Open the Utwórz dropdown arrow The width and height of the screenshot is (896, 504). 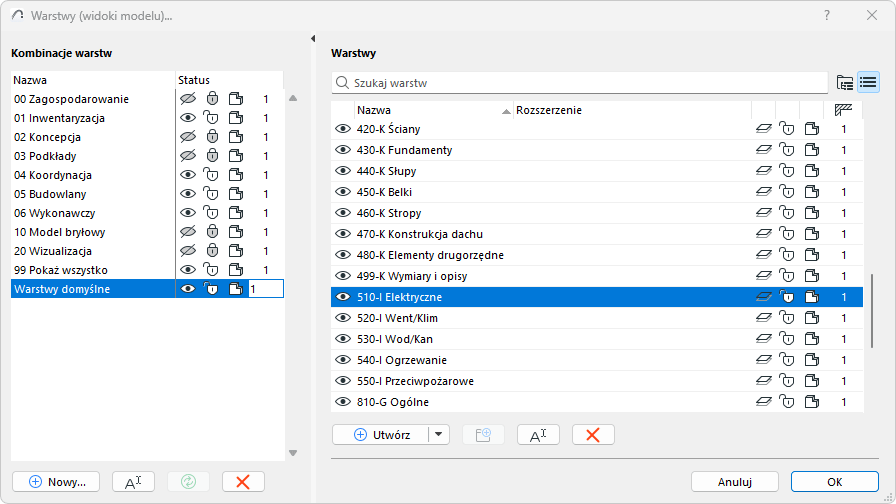[x=440, y=435]
